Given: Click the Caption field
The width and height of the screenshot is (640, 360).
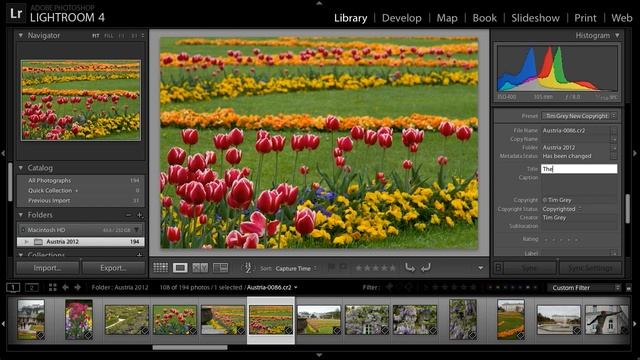Looking at the screenshot, I should tap(579, 185).
